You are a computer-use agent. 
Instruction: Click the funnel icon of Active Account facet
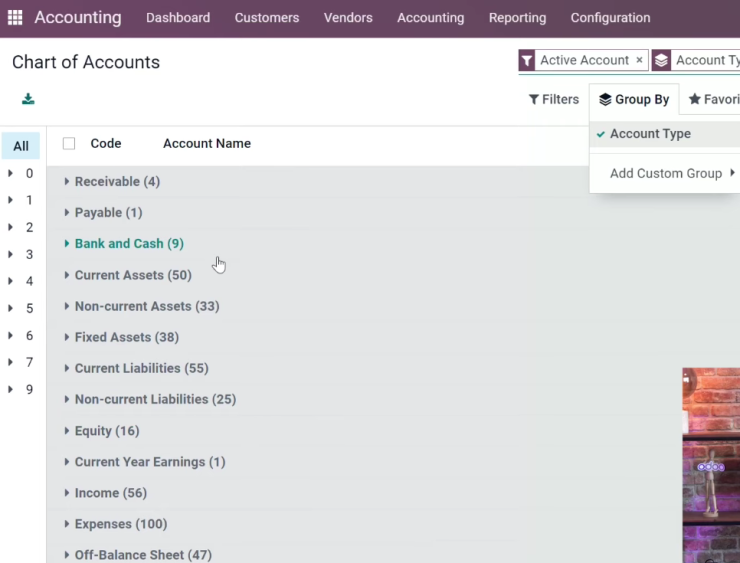[x=527, y=60]
